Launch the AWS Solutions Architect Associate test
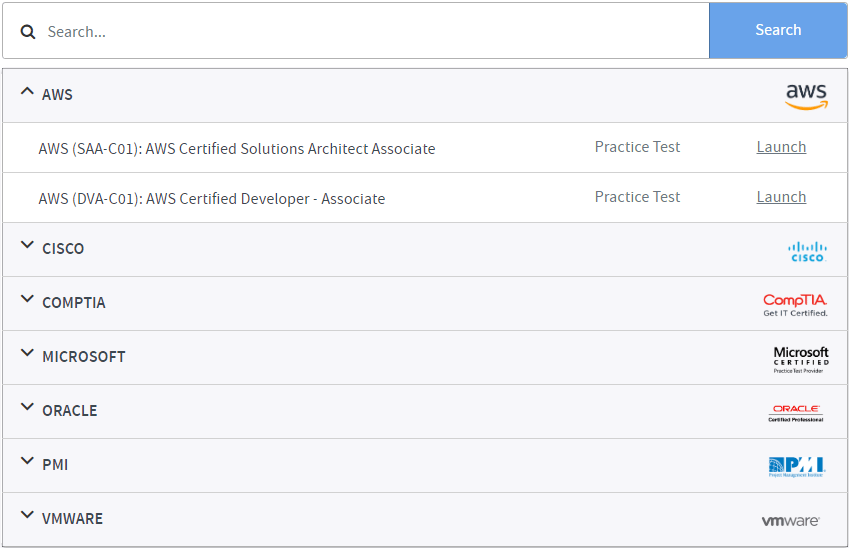Viewport: 849px width, 548px height. [781, 147]
